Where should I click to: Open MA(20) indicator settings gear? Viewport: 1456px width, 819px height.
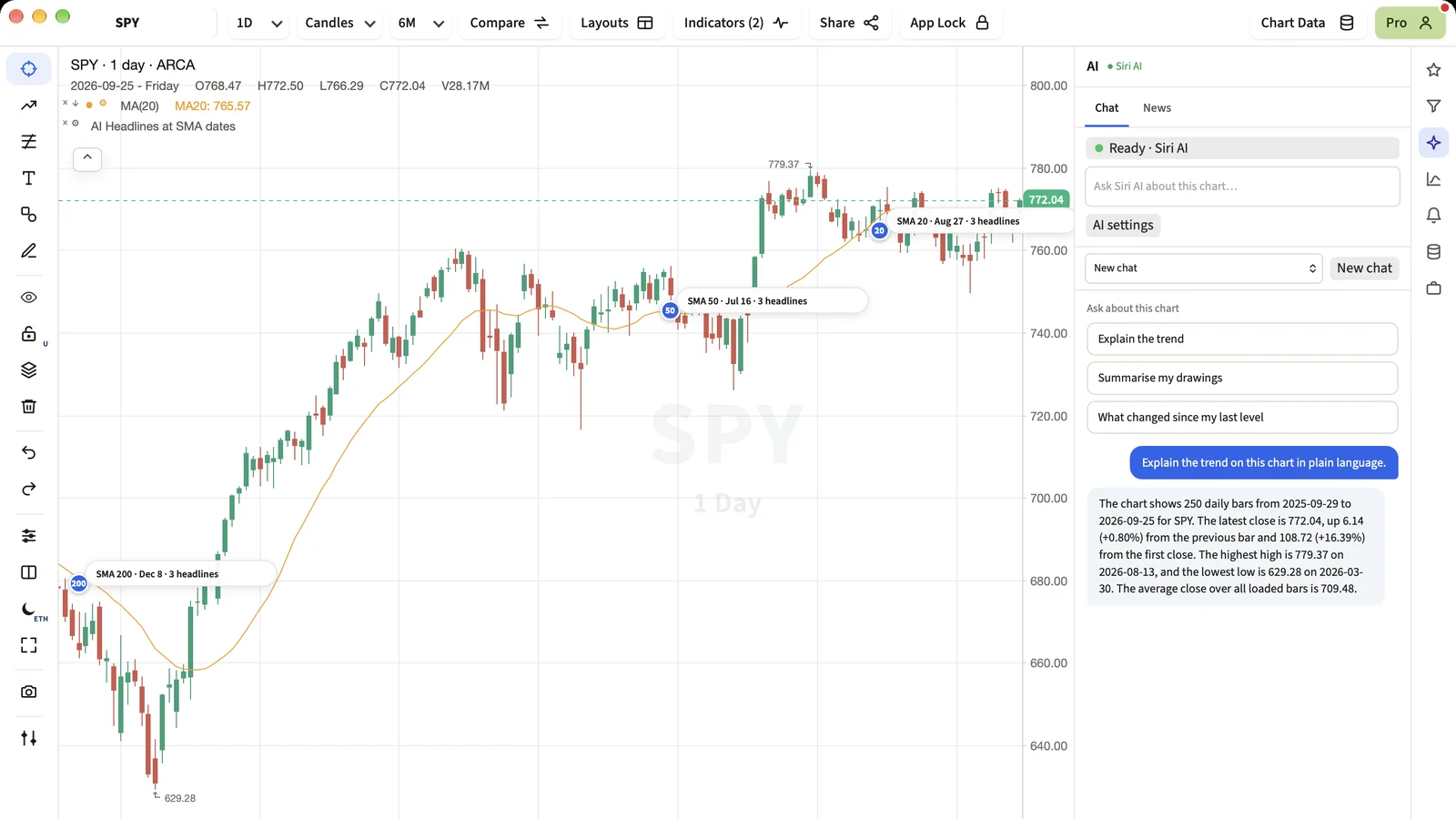pyautogui.click(x=103, y=104)
